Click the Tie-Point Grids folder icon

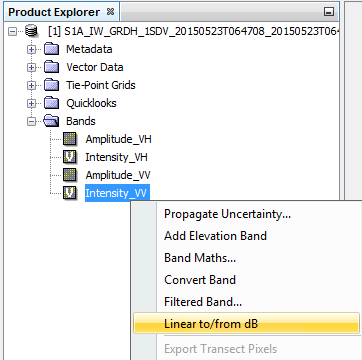[x=51, y=85]
